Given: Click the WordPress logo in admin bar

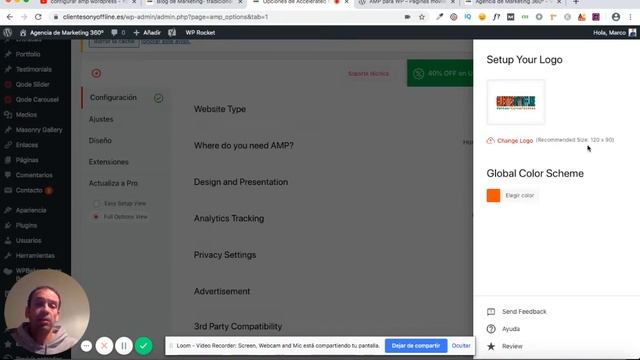Looking at the screenshot, I should click(x=7, y=33).
